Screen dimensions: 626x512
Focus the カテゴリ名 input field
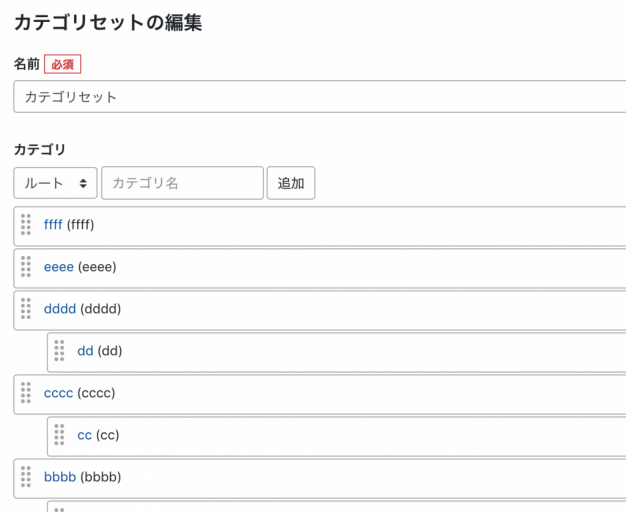(x=182, y=183)
